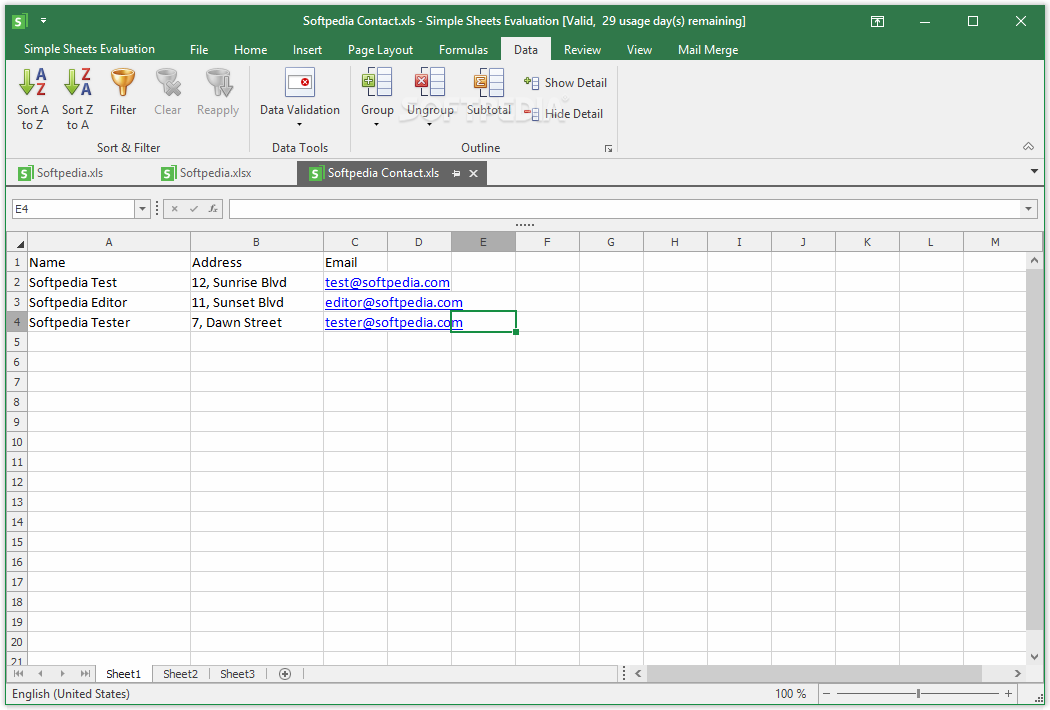This screenshot has width=1050, height=710.
Task: Open the Mail Merge tab
Action: click(x=708, y=50)
